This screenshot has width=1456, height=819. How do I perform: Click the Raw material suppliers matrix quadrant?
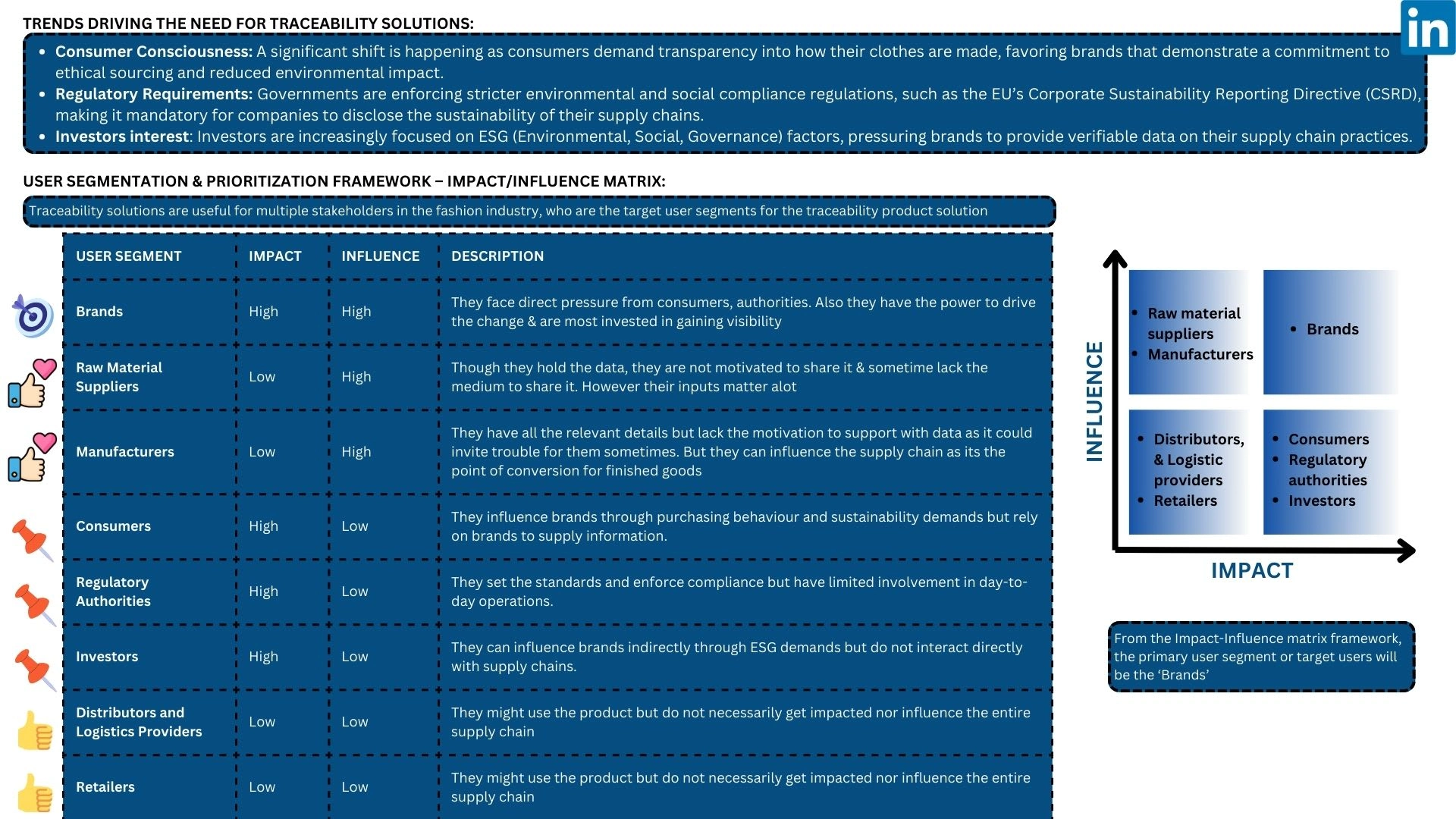click(x=1189, y=332)
